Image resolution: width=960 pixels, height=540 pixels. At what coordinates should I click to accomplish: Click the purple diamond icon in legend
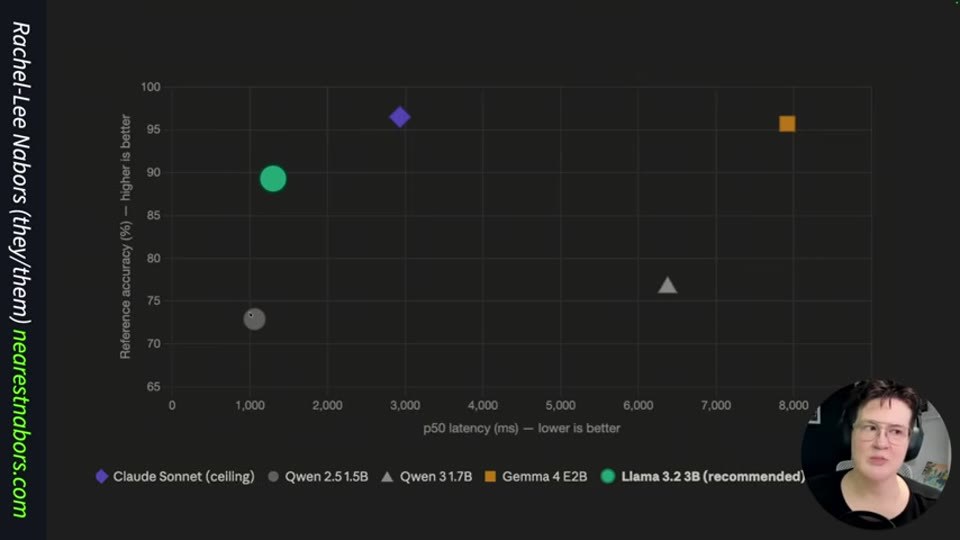point(102,476)
